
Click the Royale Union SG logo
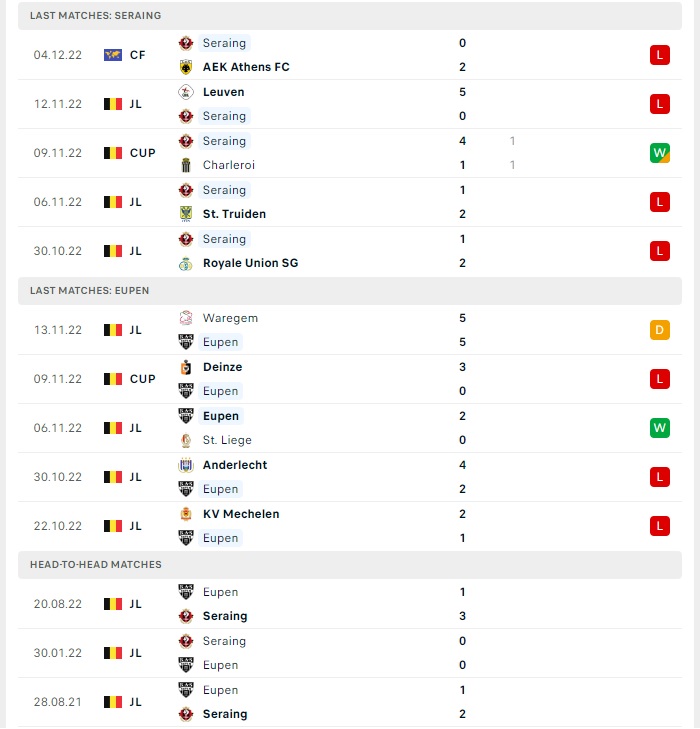[x=186, y=263]
